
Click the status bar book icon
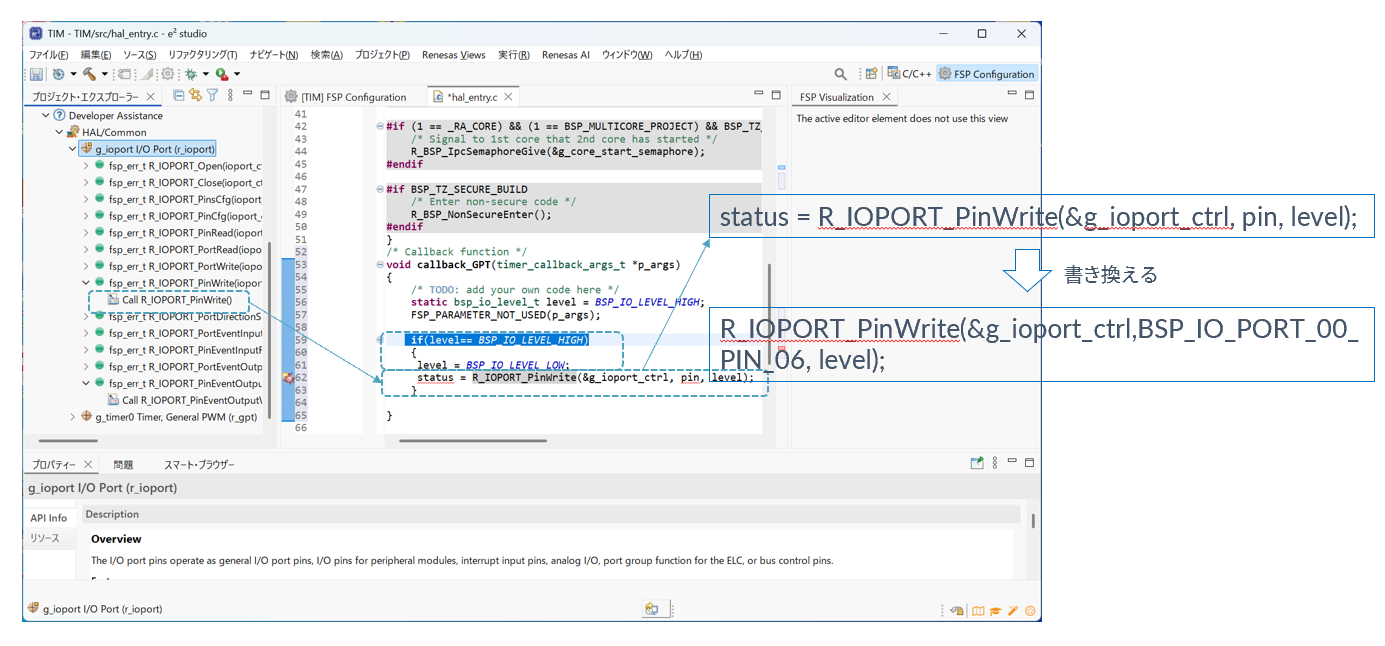[979, 610]
